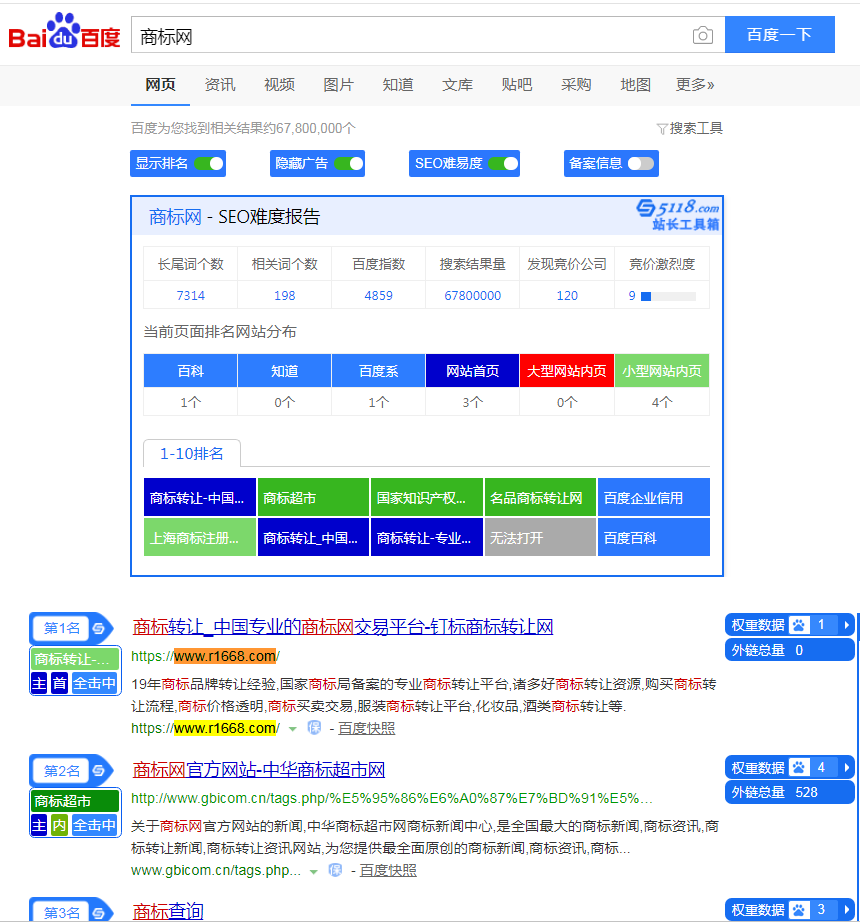The height and width of the screenshot is (923, 860).
Task: Click 全击中 tag under 第2名 result
Action: tap(94, 825)
